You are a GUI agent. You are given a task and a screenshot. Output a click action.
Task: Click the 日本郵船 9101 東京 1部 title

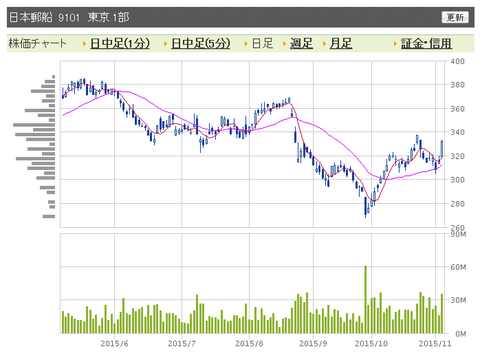[69, 17]
